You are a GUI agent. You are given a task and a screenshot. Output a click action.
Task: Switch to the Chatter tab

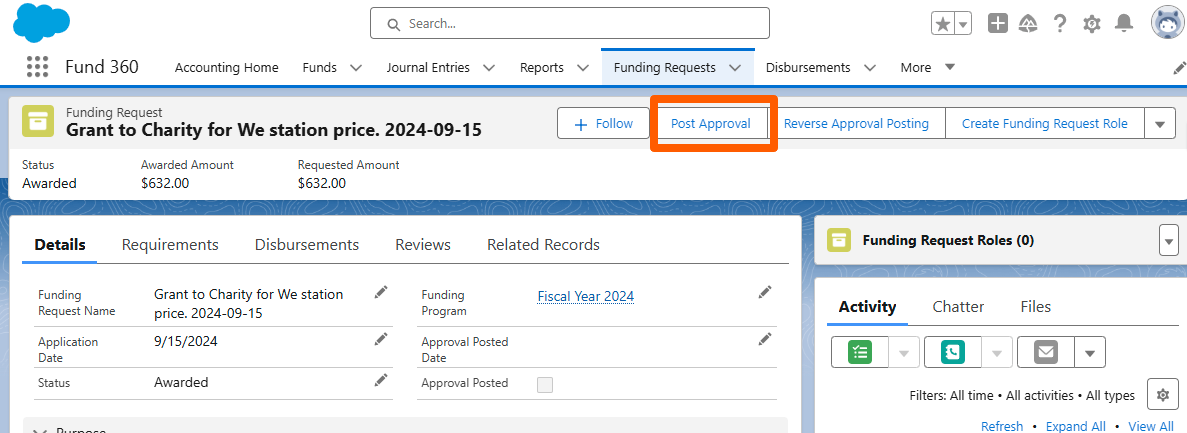(958, 307)
